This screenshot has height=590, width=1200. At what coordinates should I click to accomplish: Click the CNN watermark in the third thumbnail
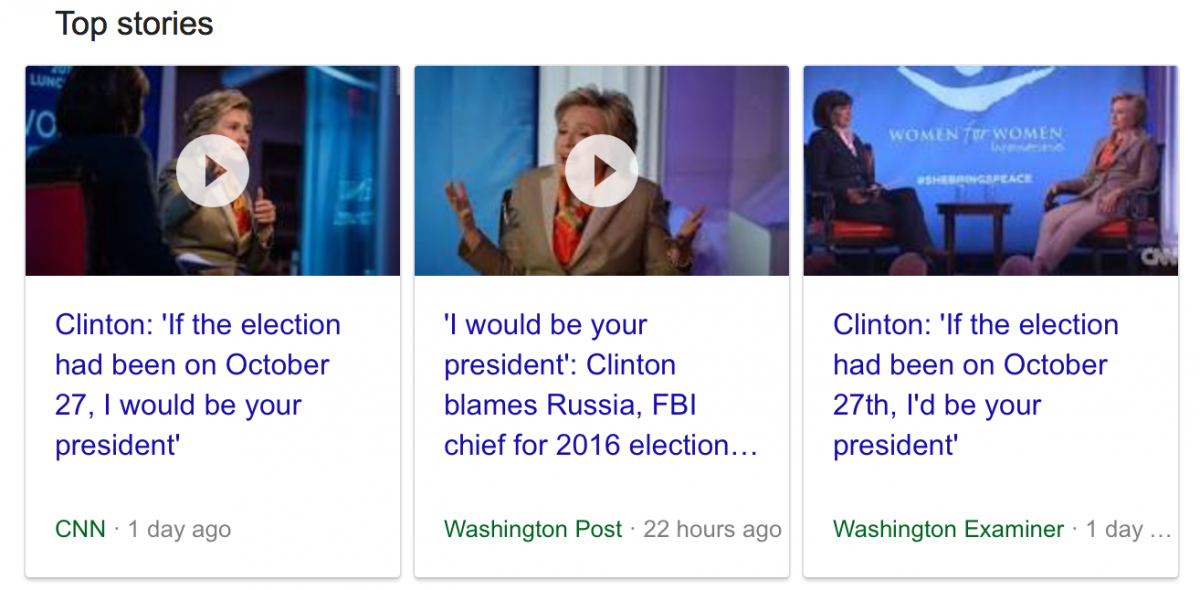pyautogui.click(x=1160, y=256)
